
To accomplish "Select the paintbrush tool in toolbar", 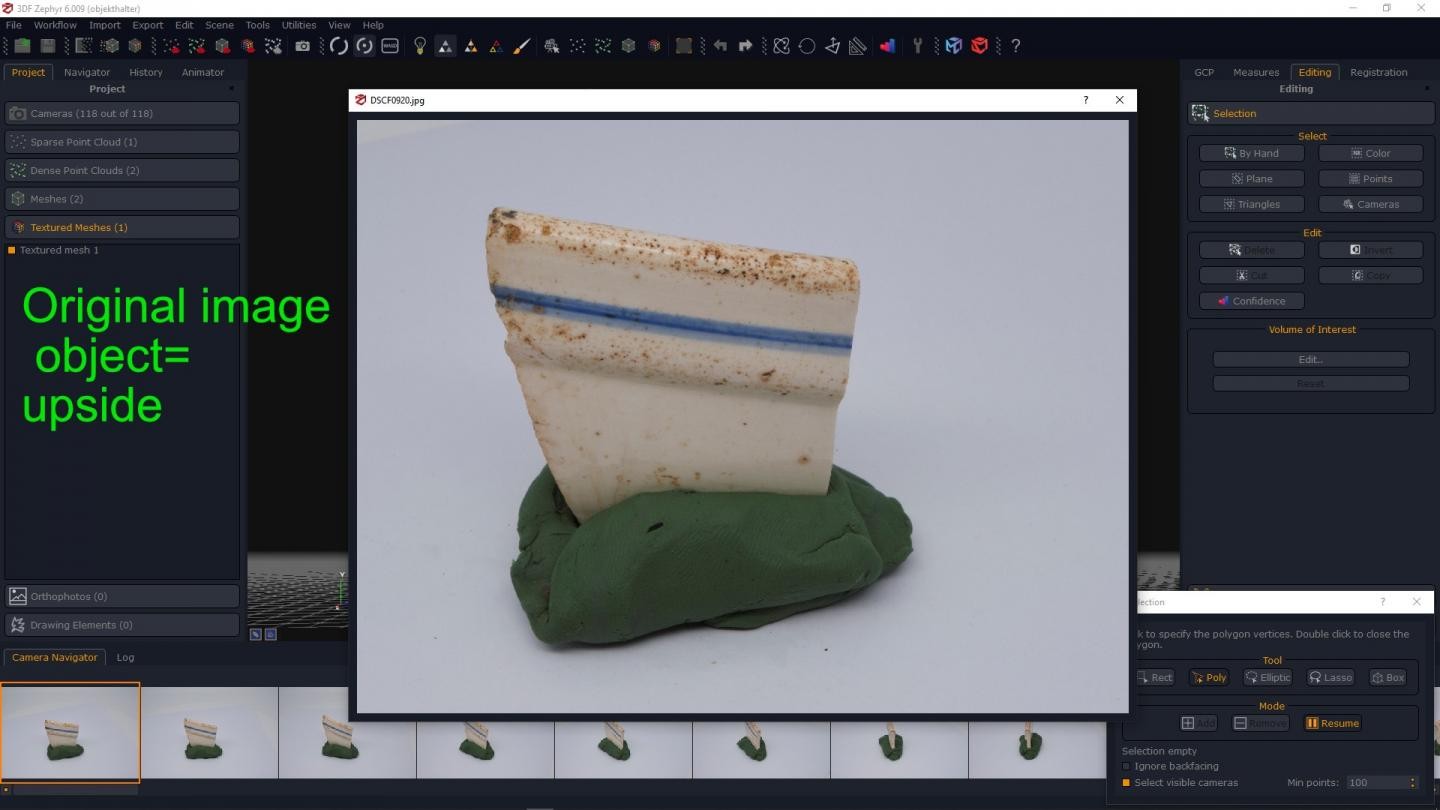I will (521, 46).
